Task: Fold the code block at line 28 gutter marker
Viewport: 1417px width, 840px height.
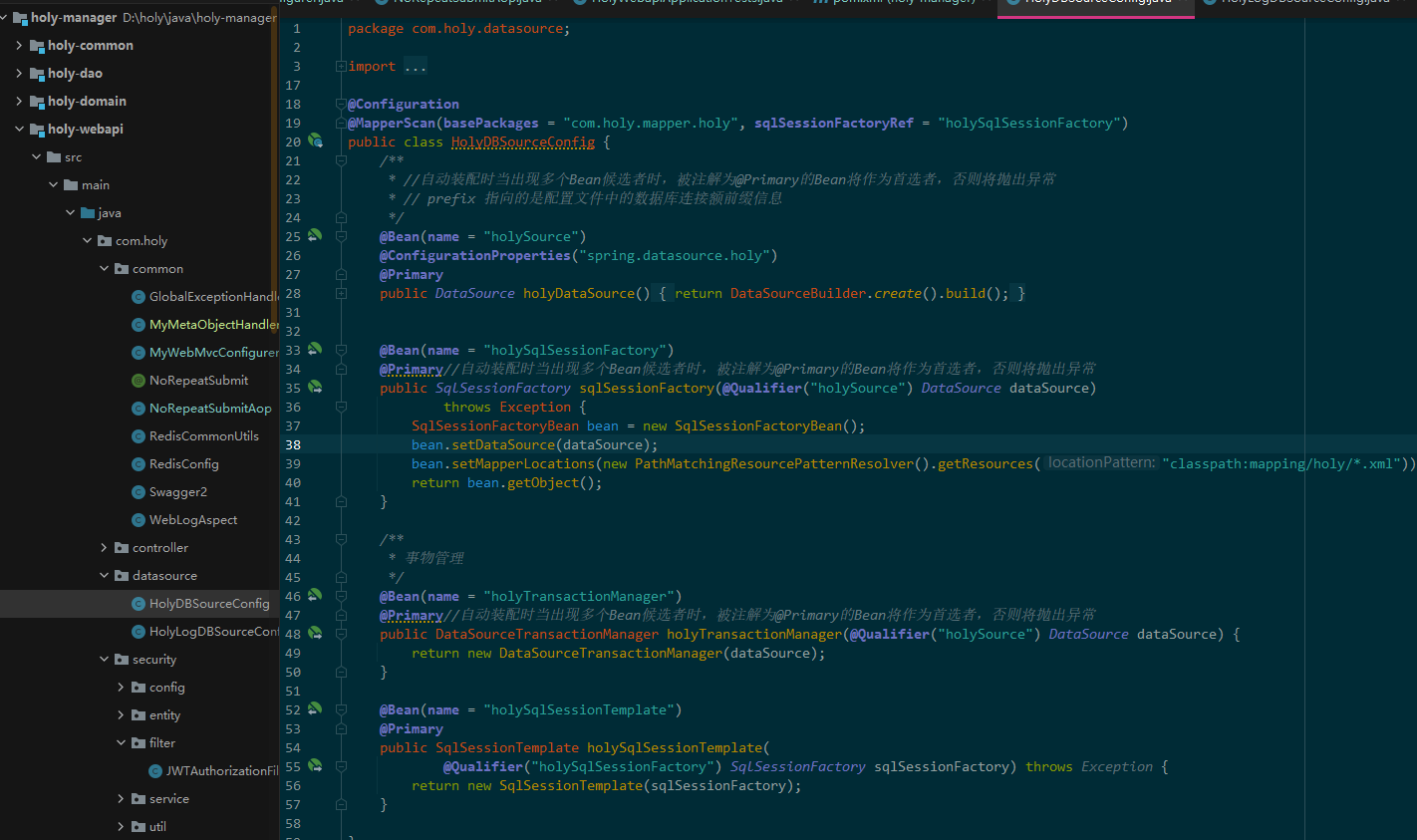Action: (342, 293)
